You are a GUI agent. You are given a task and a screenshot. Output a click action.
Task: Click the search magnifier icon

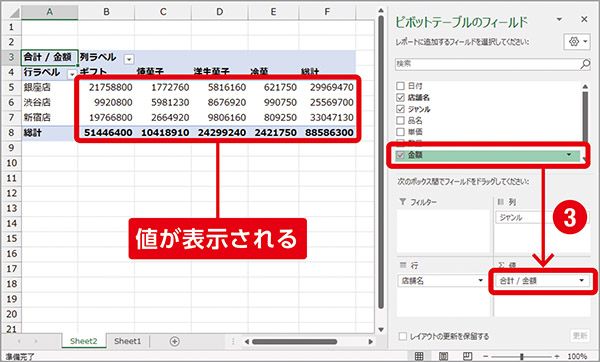click(585, 64)
